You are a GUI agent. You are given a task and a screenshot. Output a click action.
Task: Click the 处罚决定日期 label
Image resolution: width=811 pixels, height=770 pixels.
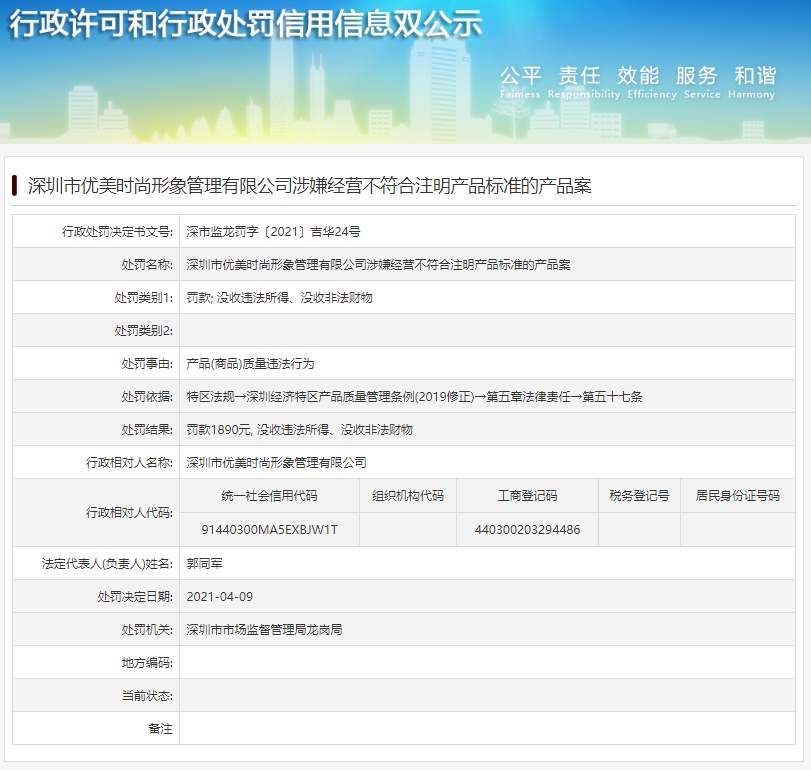coord(135,596)
